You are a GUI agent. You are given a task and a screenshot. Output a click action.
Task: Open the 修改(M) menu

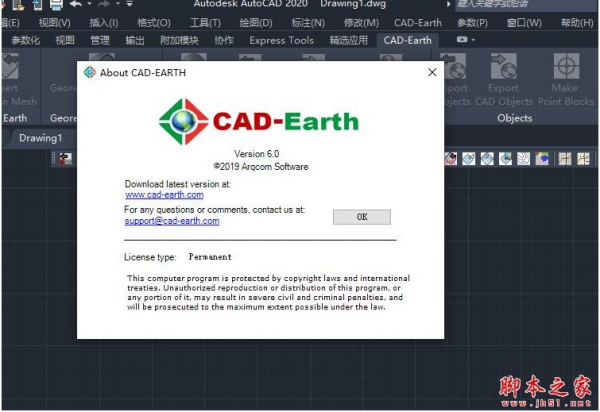(361, 23)
